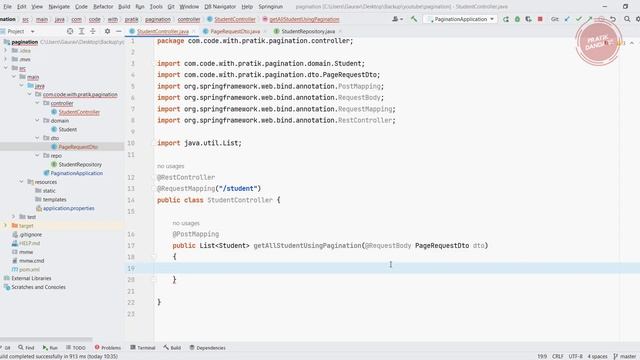The image size is (640, 360).
Task: Click the Run with Coverage icon
Action: (529, 19)
